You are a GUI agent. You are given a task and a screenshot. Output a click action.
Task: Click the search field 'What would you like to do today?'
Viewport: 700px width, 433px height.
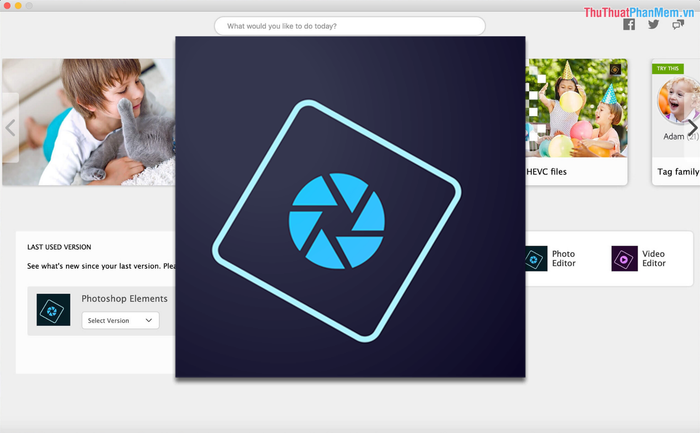(x=350, y=26)
